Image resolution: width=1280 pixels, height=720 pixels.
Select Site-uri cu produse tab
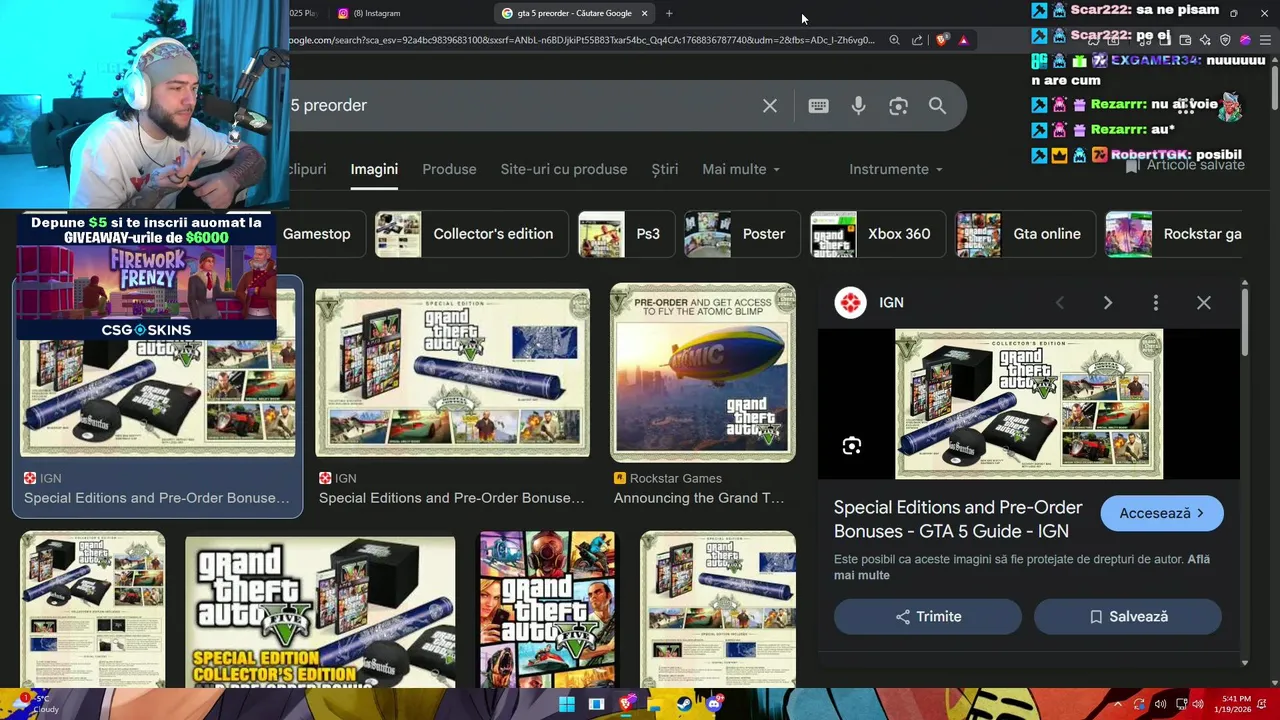tap(564, 169)
